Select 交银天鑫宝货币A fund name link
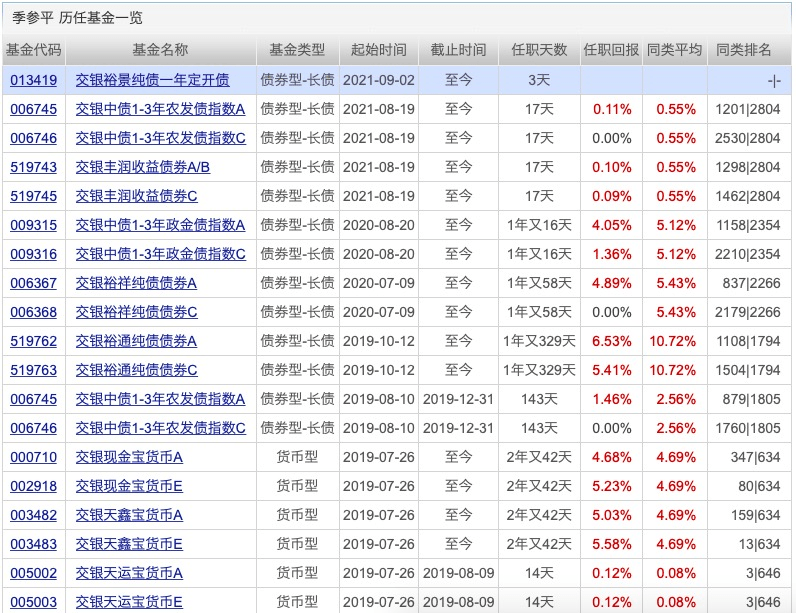This screenshot has height=613, width=796. coord(129,515)
